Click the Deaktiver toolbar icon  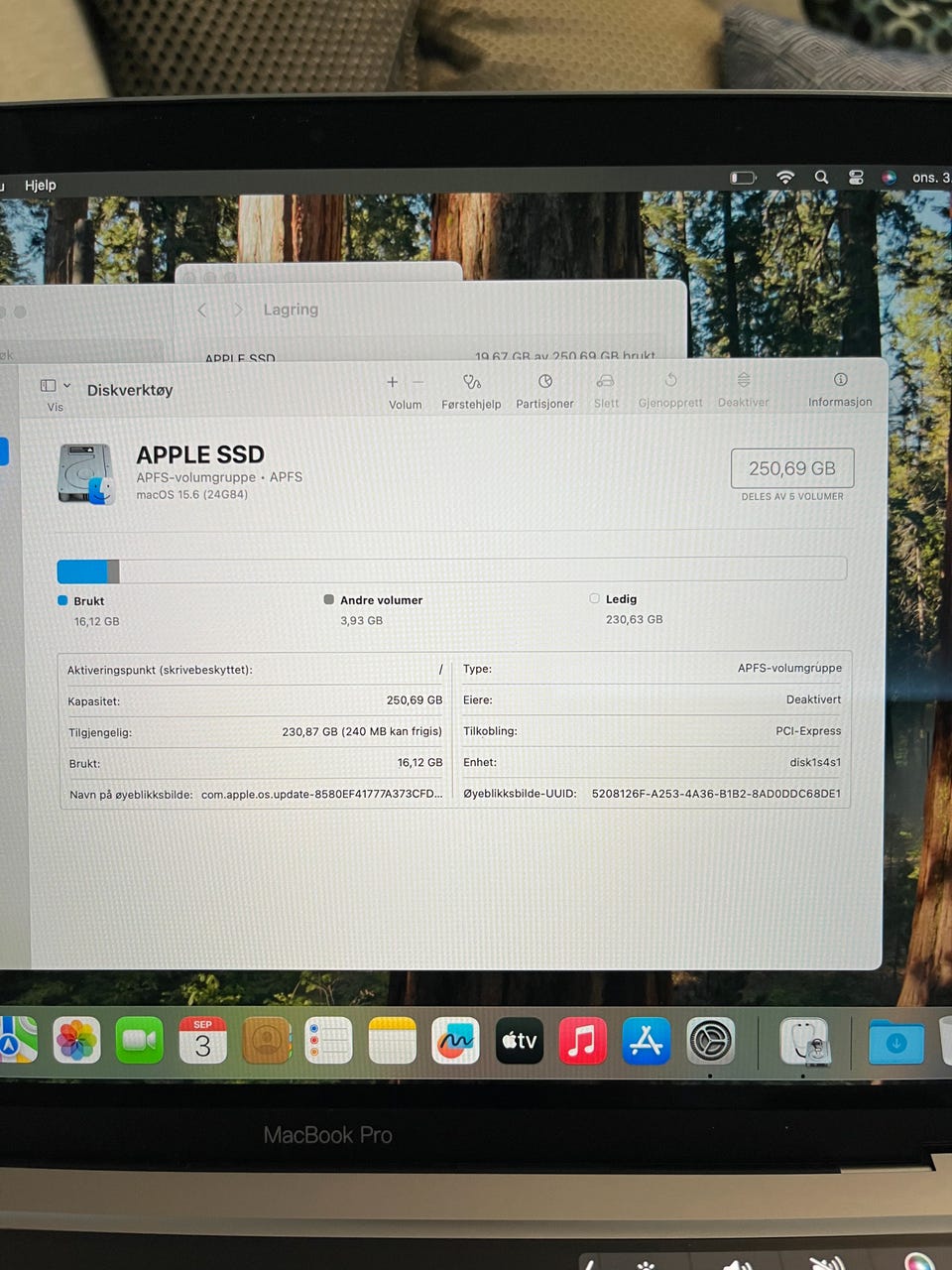pos(743,381)
